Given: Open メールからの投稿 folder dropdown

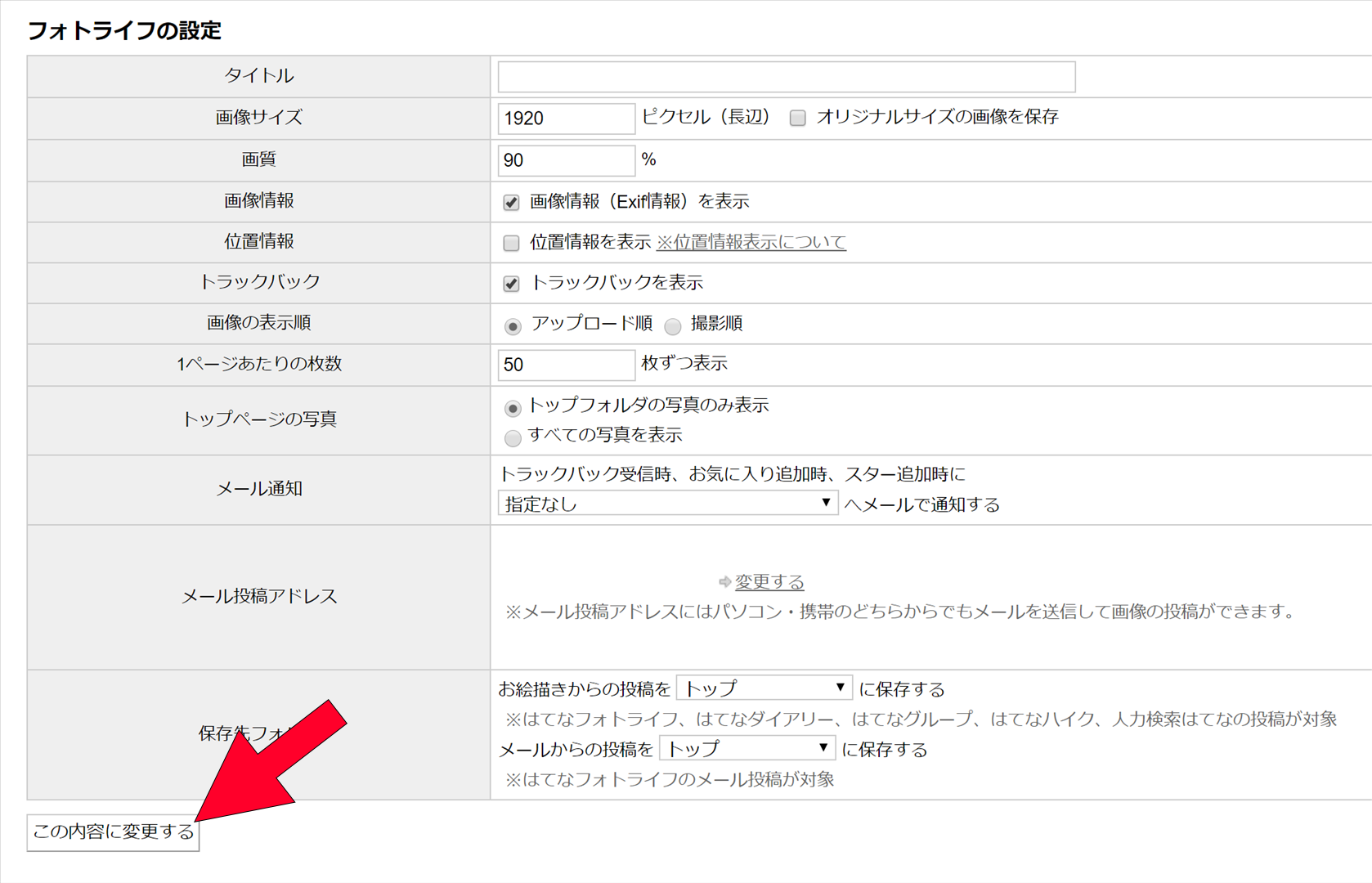Looking at the screenshot, I should pyautogui.click(x=747, y=748).
